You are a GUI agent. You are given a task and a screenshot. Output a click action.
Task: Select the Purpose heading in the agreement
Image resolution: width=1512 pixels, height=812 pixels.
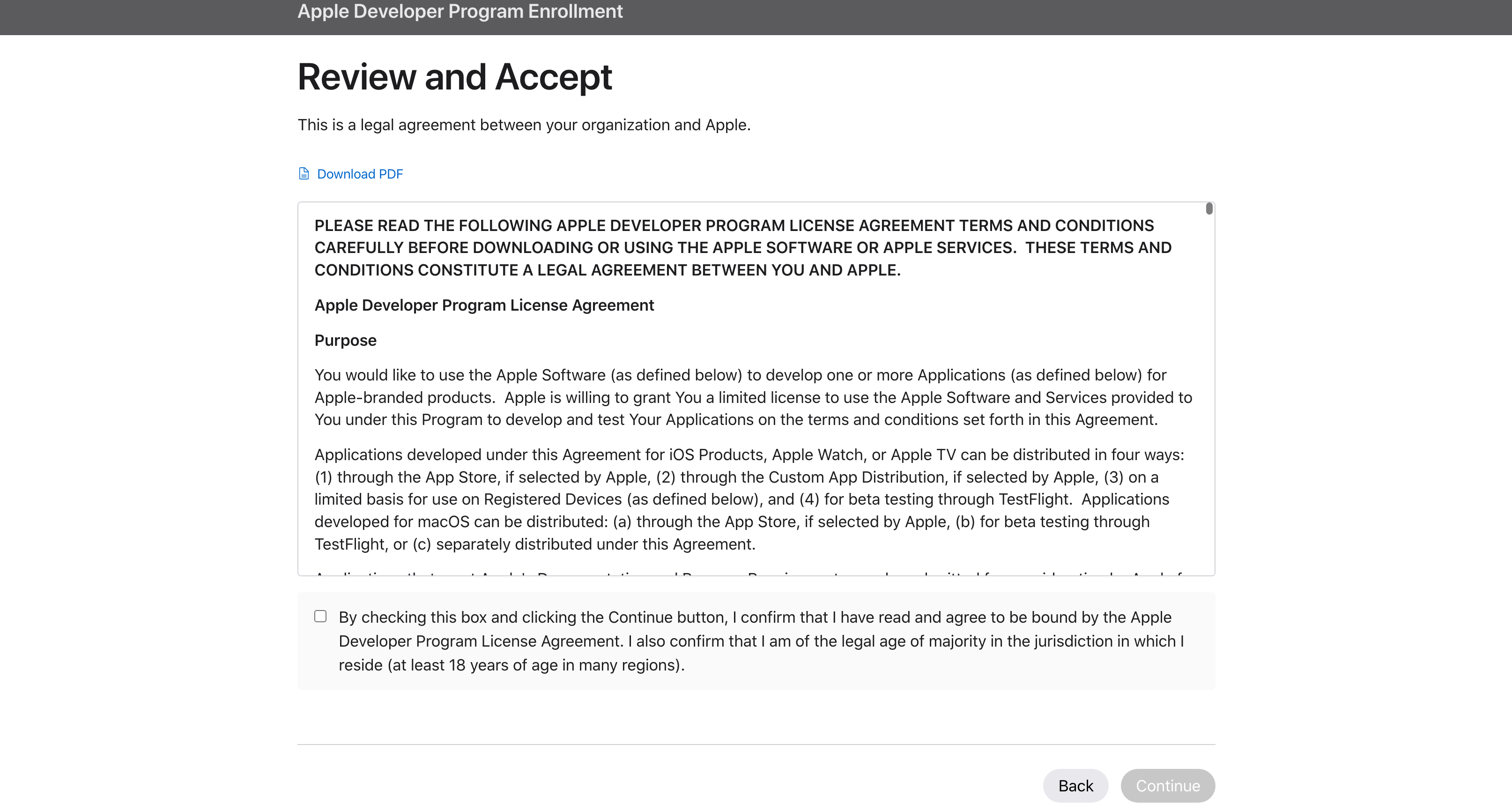(345, 341)
